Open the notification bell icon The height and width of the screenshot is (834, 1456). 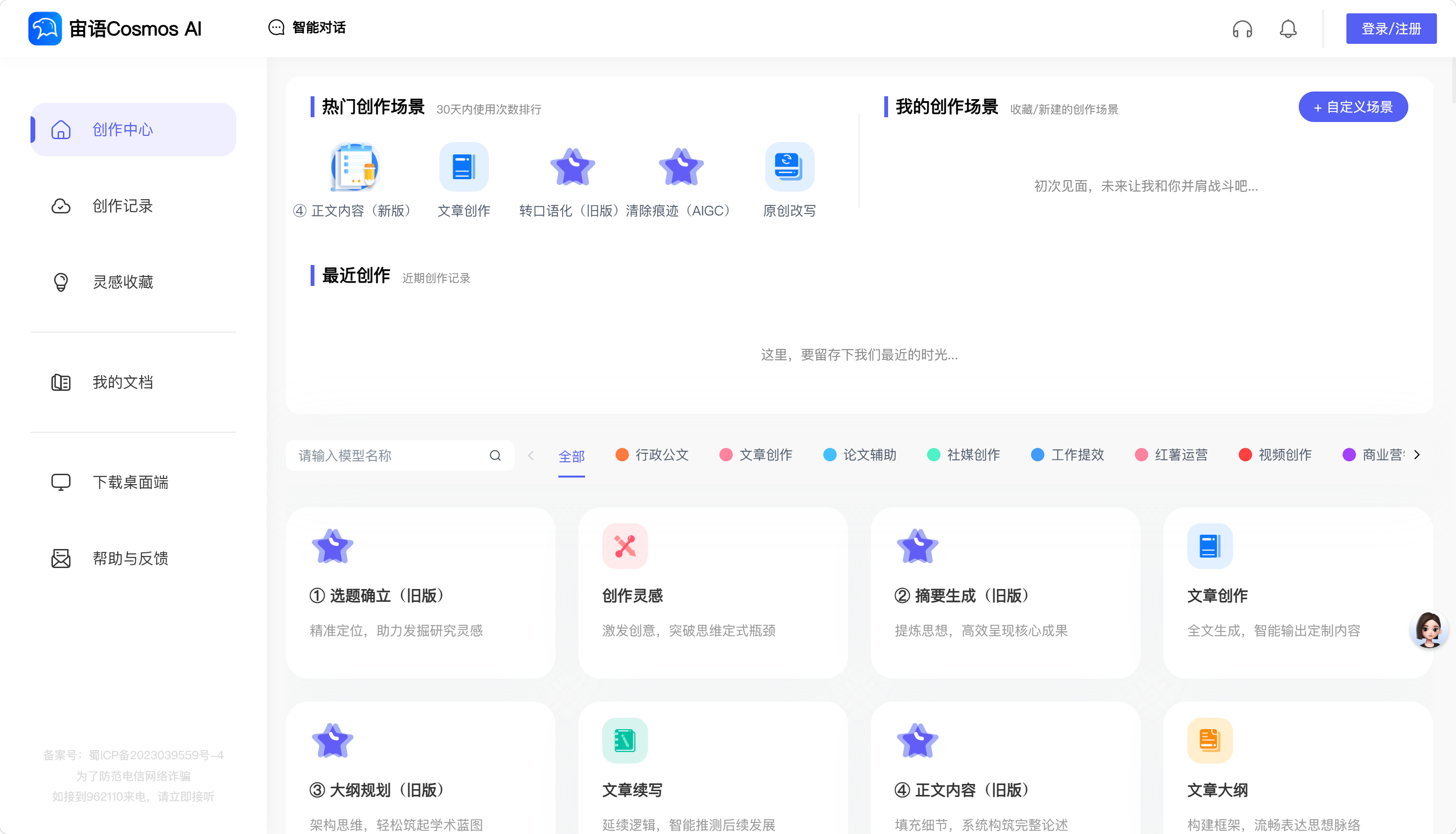click(1288, 29)
